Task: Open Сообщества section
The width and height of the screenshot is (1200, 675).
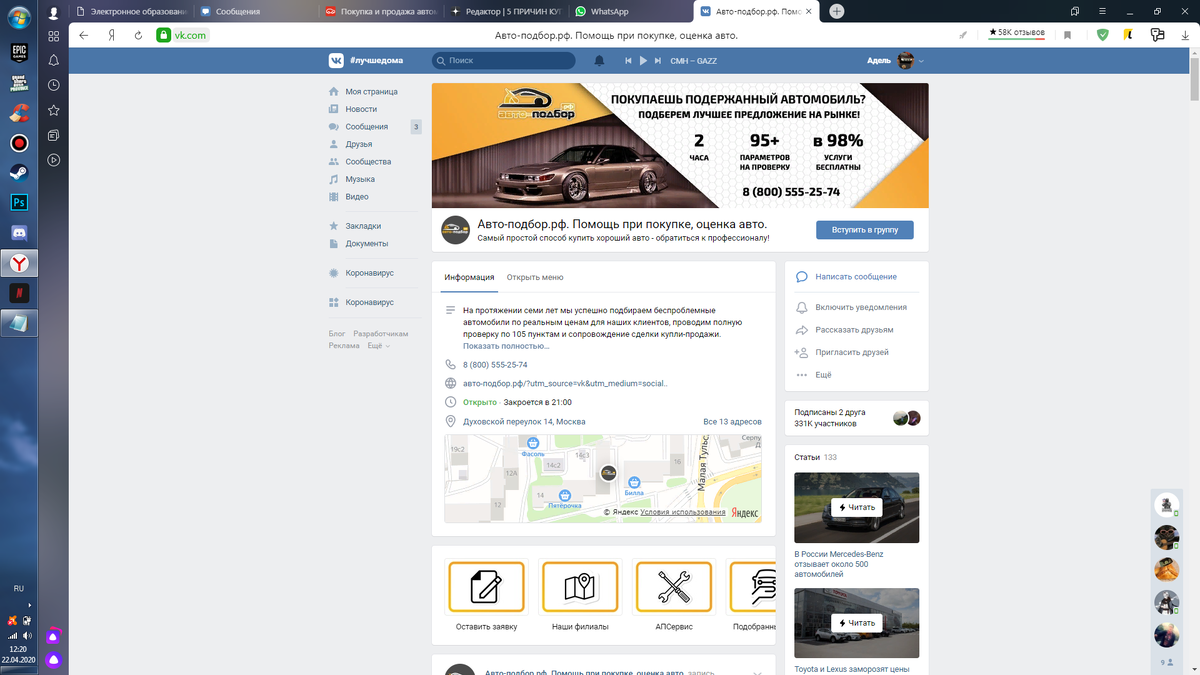Action: 370,161
